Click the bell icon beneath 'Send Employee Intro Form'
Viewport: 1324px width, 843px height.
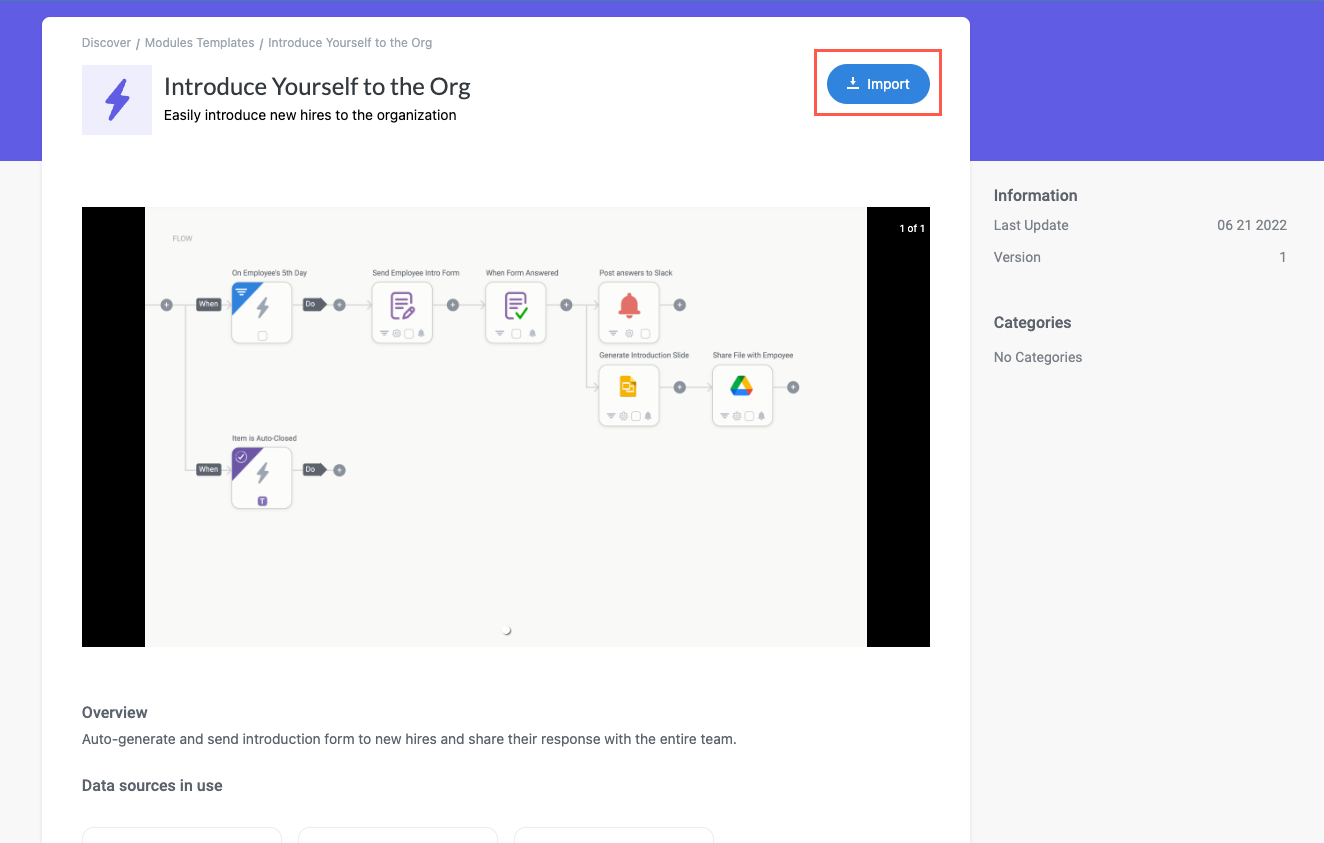422,333
